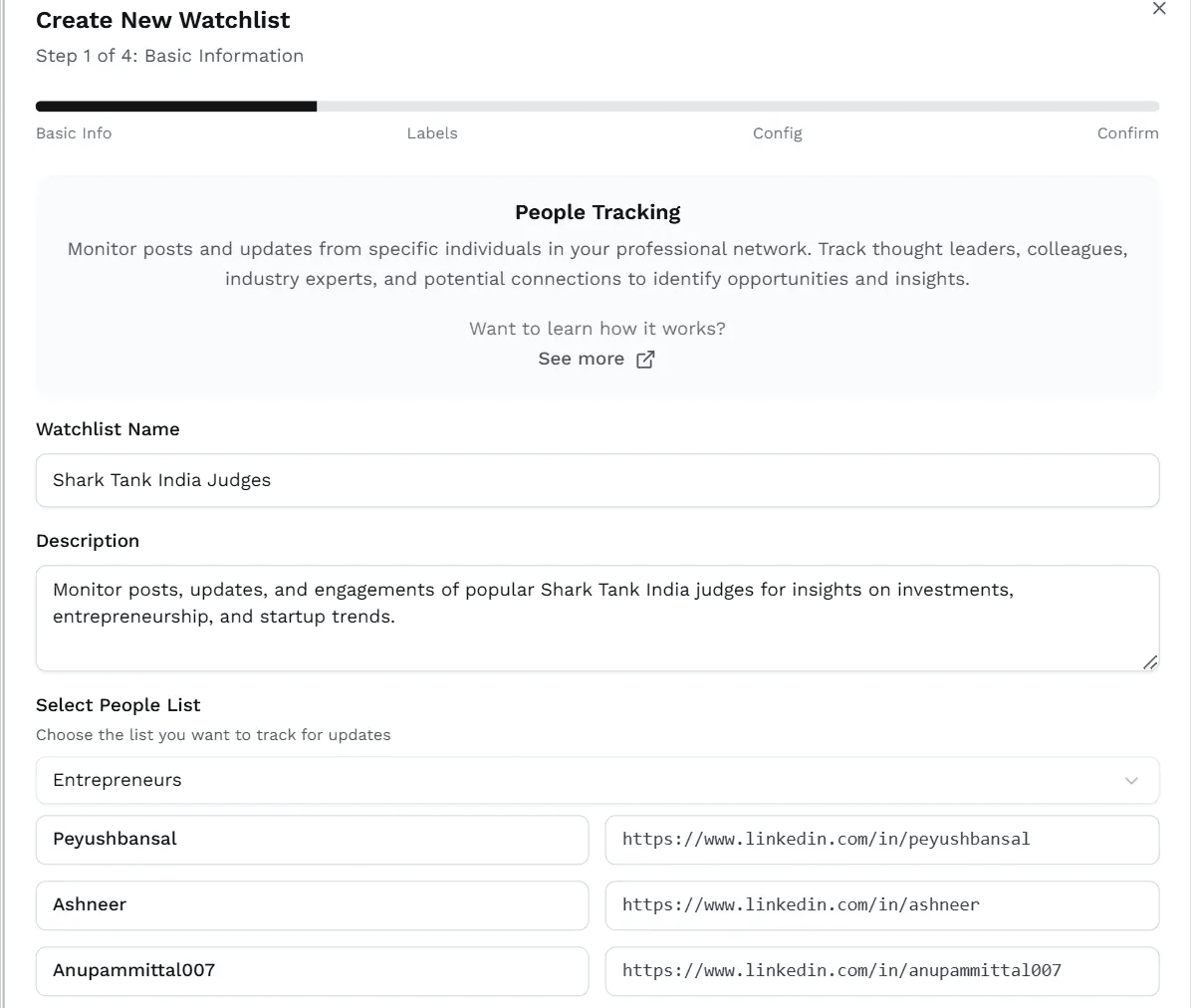The image size is (1191, 1008).
Task: Click 'Want to learn how it works?' text
Action: (597, 328)
